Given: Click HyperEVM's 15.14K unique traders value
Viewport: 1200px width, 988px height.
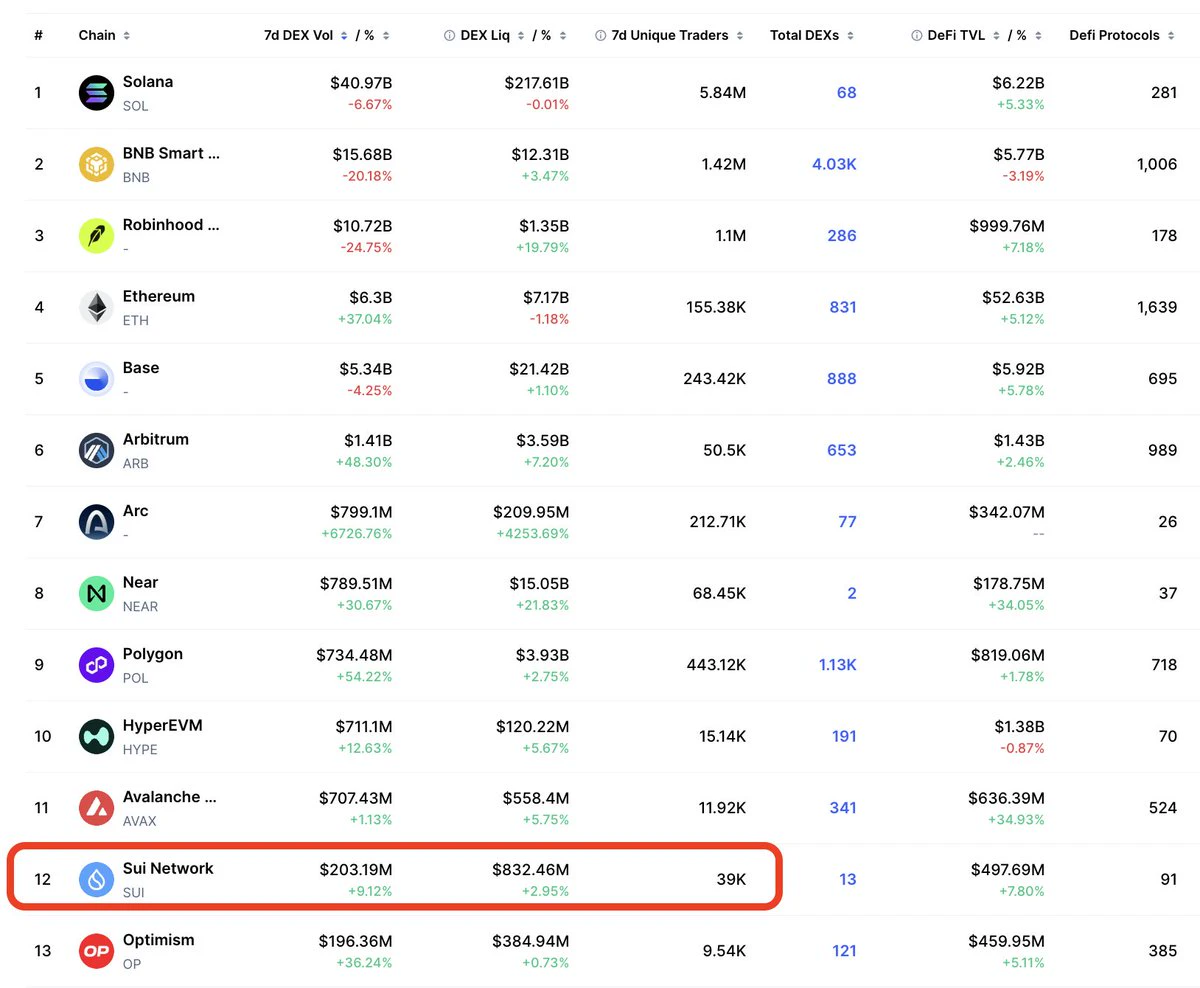Looking at the screenshot, I should [722, 736].
